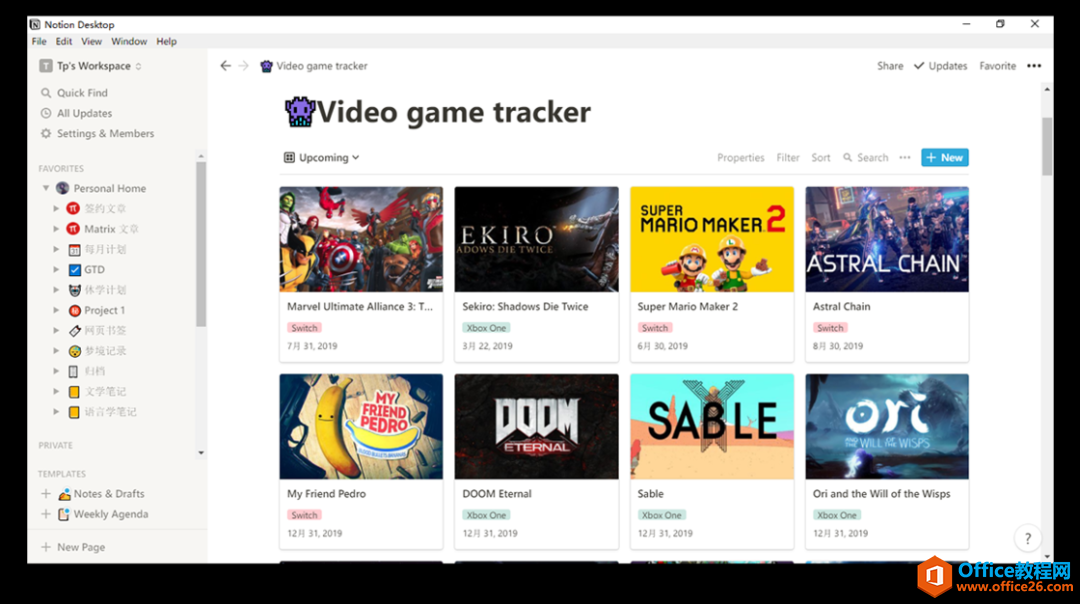Click the GTD checkbox page icon
The width and height of the screenshot is (1080, 604).
click(74, 270)
